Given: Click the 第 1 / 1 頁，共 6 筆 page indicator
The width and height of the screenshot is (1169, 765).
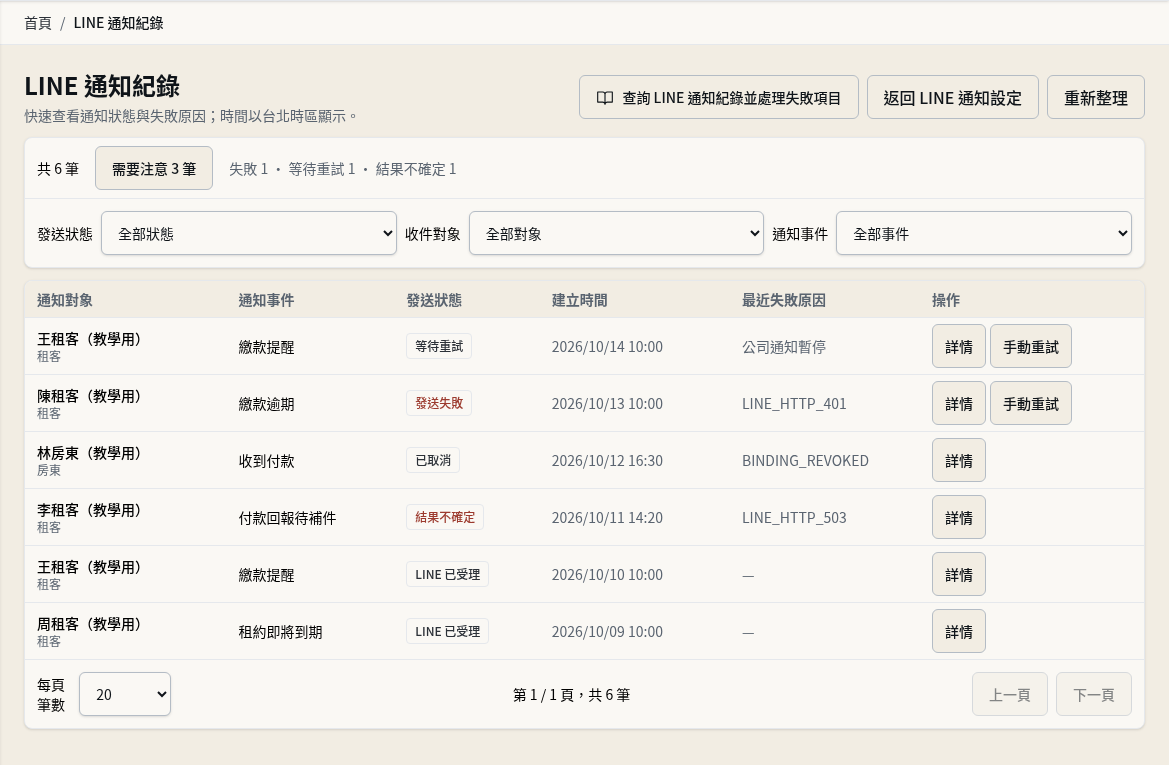Looking at the screenshot, I should [x=572, y=695].
